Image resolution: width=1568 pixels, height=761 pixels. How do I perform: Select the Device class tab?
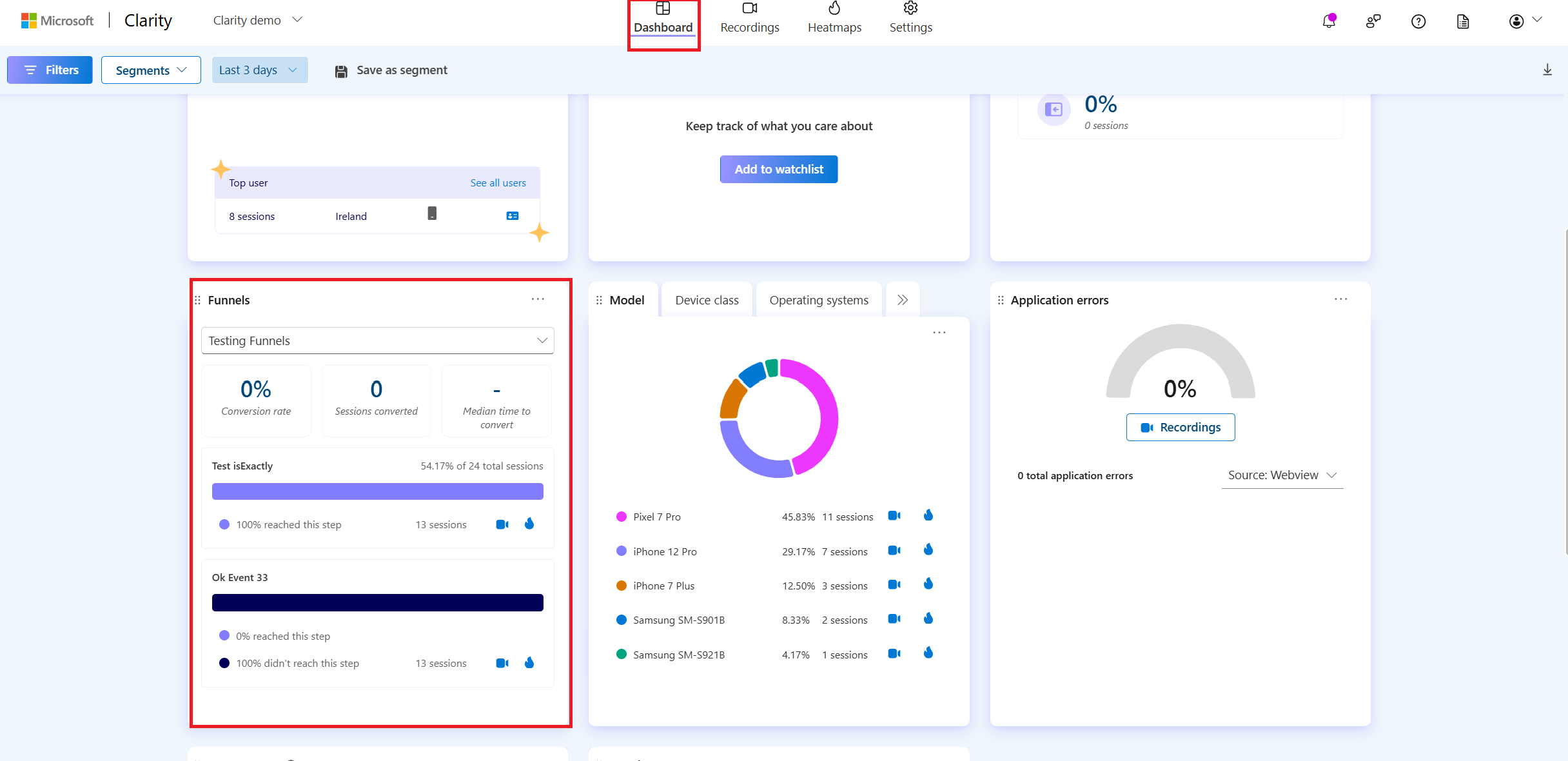[x=706, y=300]
